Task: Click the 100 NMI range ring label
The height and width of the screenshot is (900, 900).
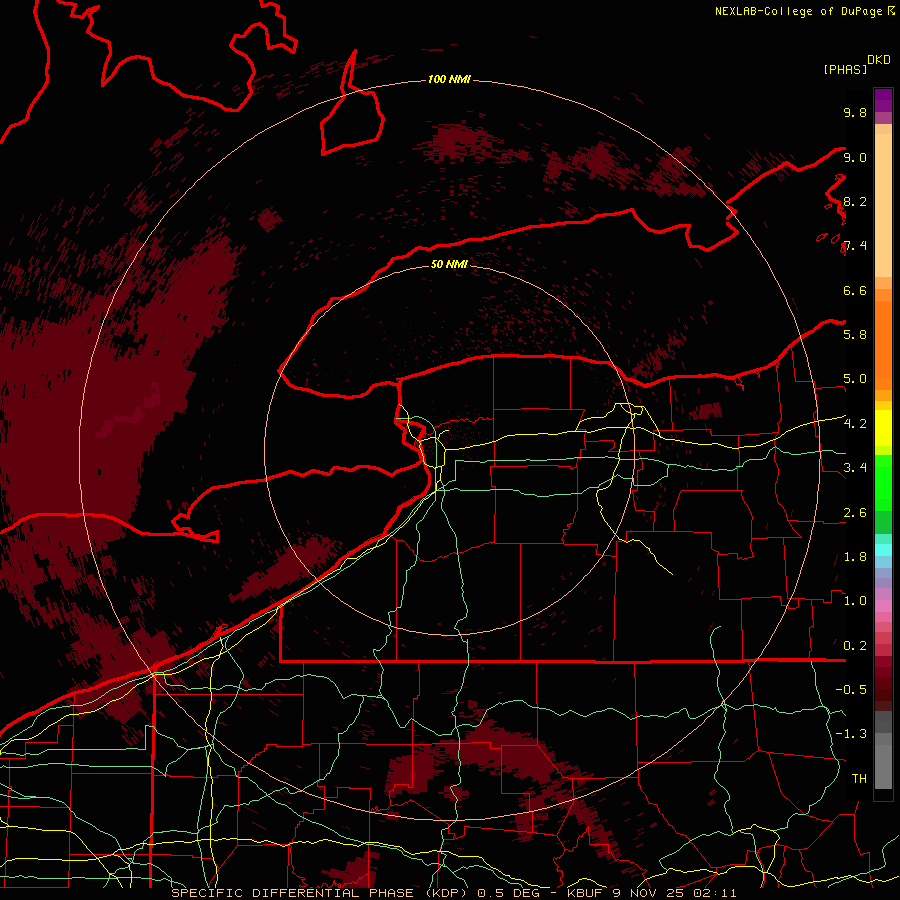Action: coord(449,79)
